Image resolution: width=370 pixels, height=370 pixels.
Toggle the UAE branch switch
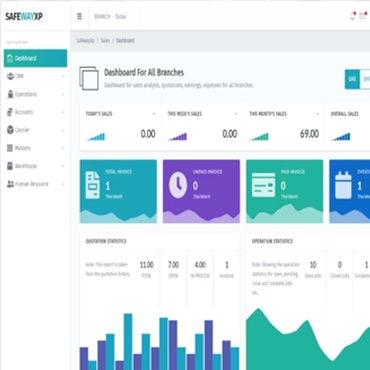coord(352,79)
